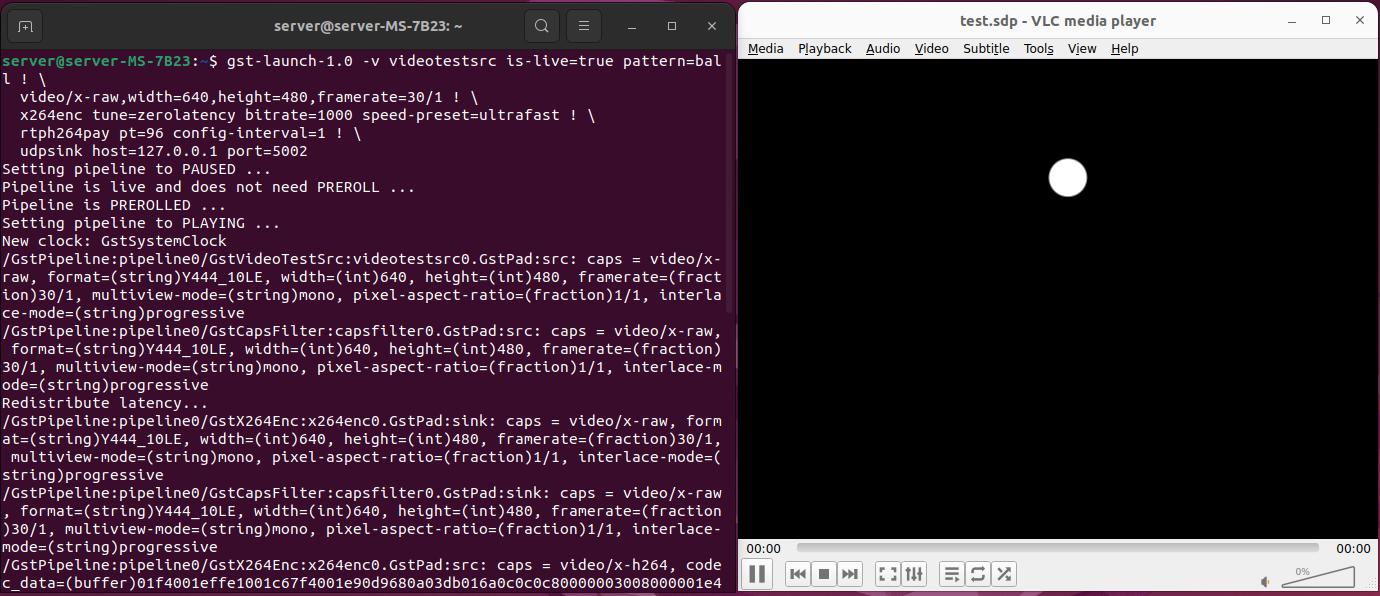1380x596 pixels.
Task: Click 'Setting pipeline to PLAYING' line
Action: coord(141,223)
